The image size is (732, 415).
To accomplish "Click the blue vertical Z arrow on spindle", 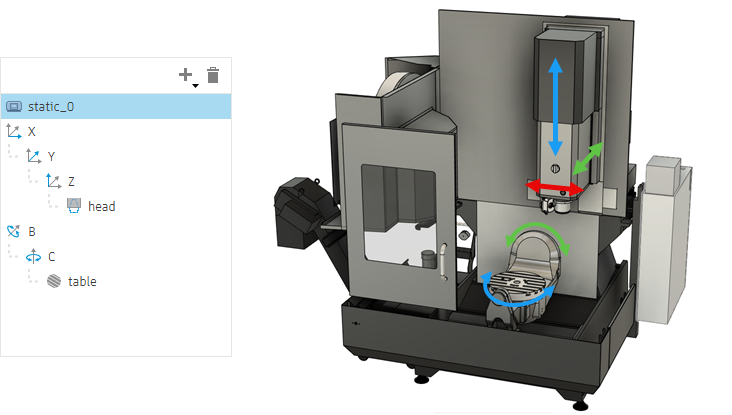I will (x=555, y=107).
